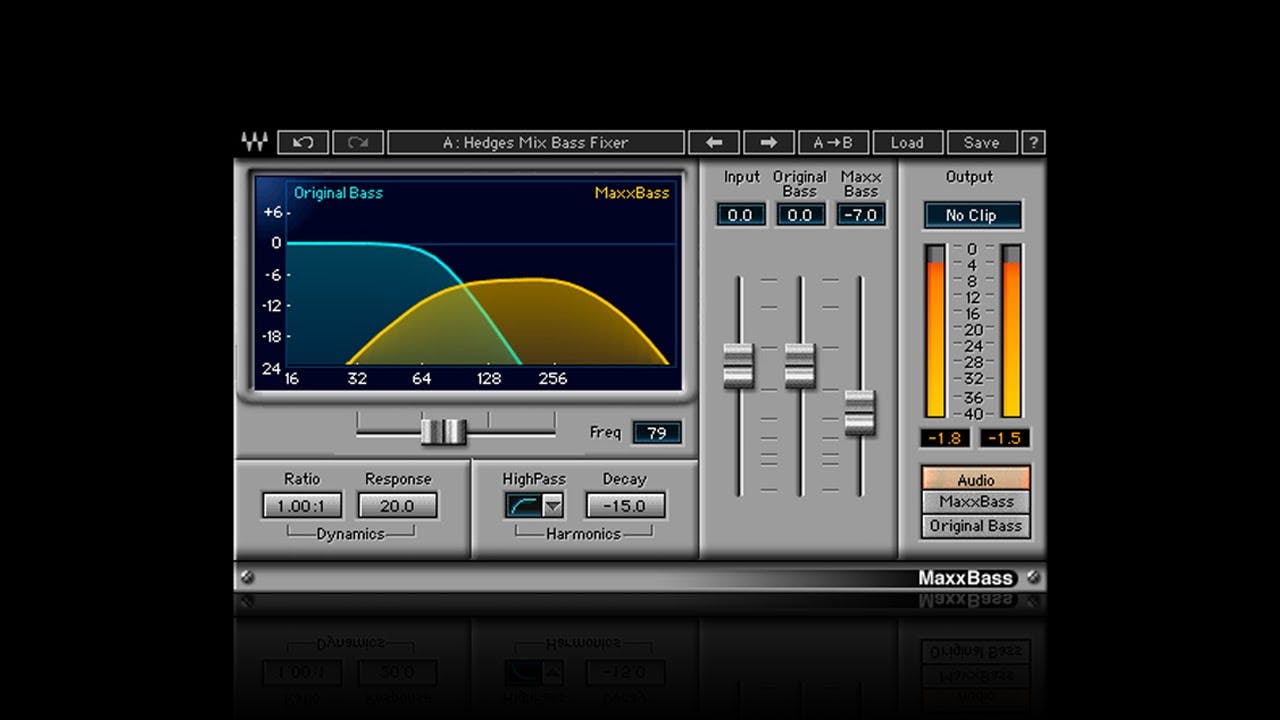Click the A→B compare icon

[833, 142]
